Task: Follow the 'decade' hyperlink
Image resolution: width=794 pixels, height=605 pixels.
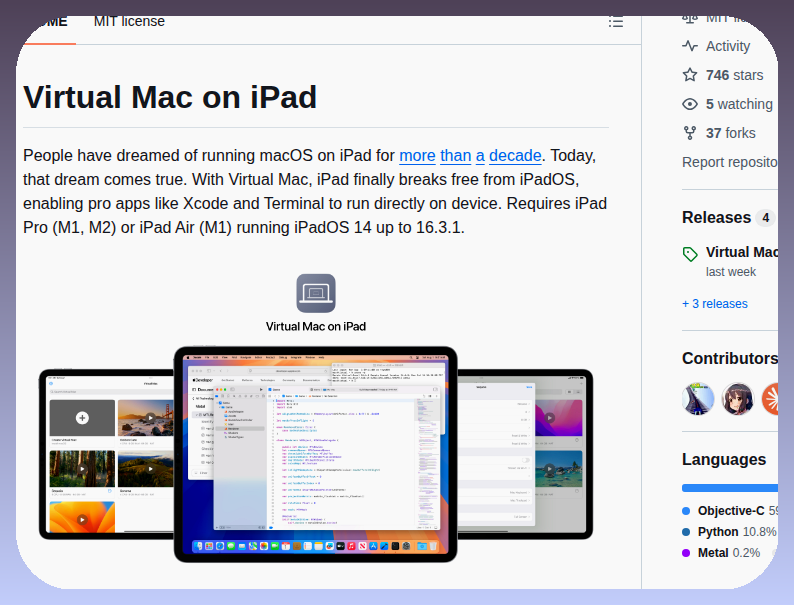Action: coord(515,155)
